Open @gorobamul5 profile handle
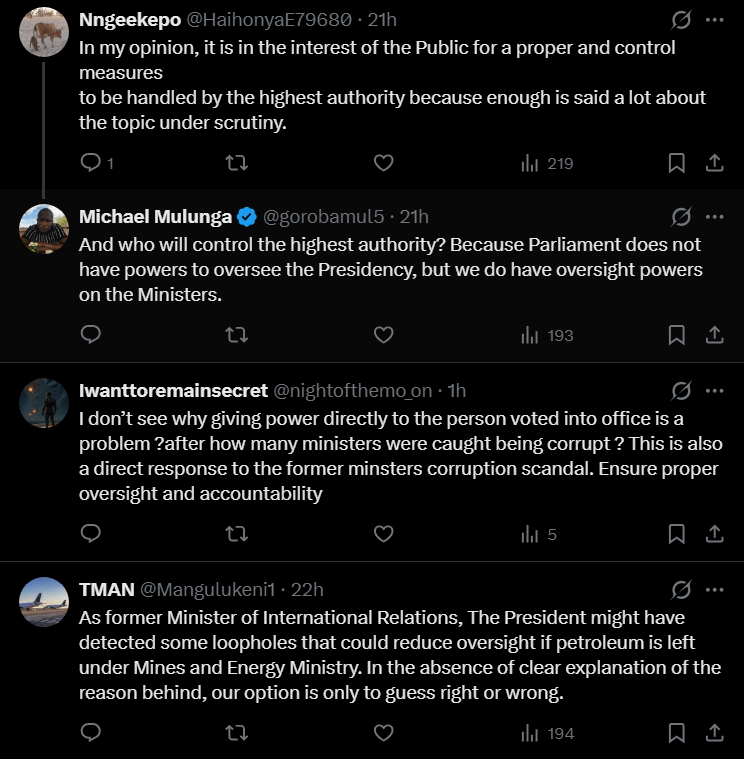Viewport: 744px width, 759px height. (323, 217)
